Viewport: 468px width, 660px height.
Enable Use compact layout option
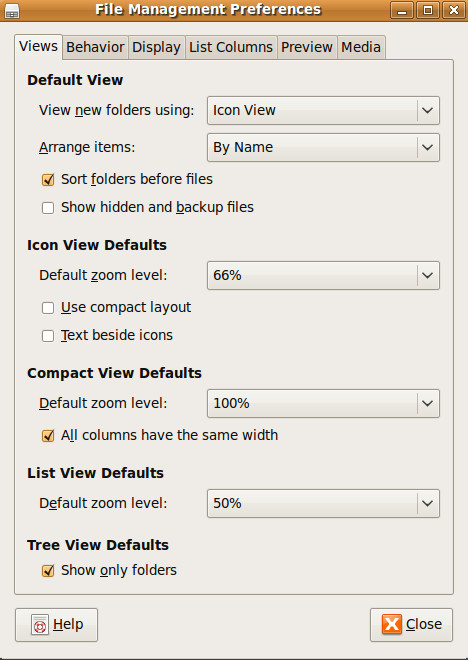coord(48,308)
